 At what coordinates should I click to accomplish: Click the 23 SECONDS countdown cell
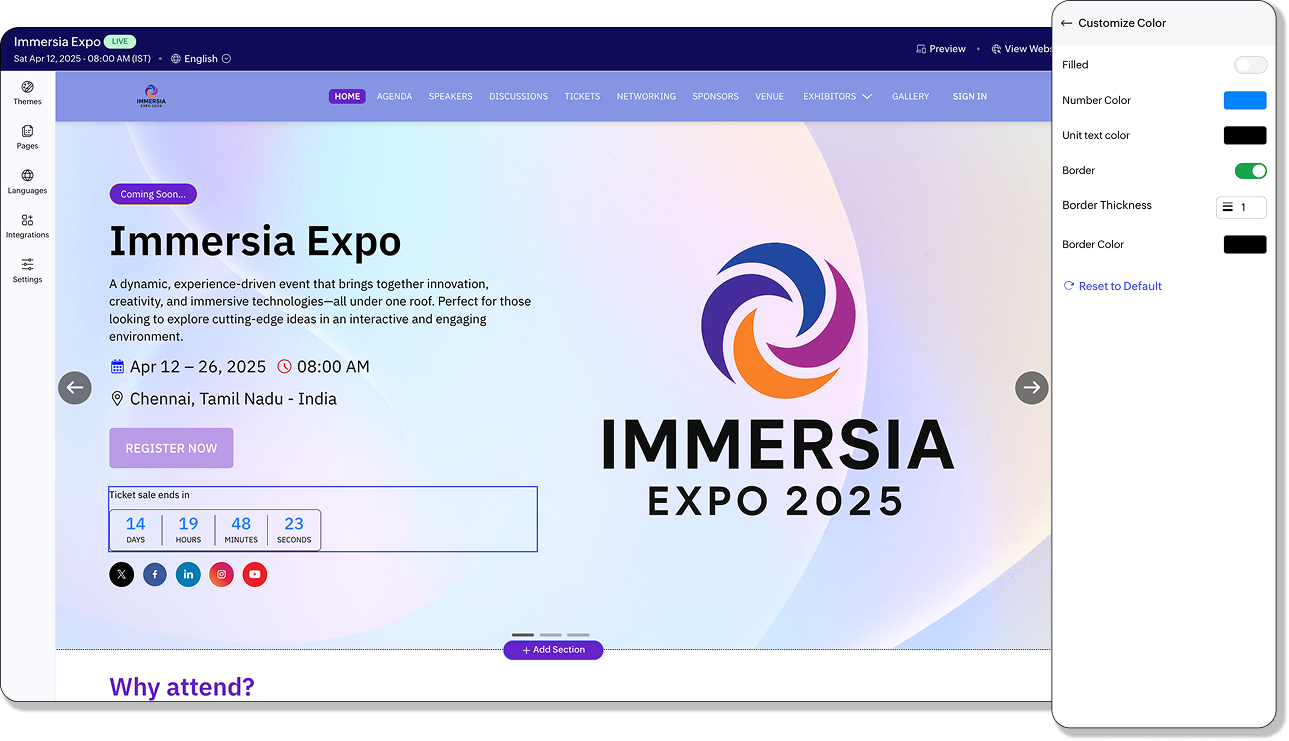[294, 530]
